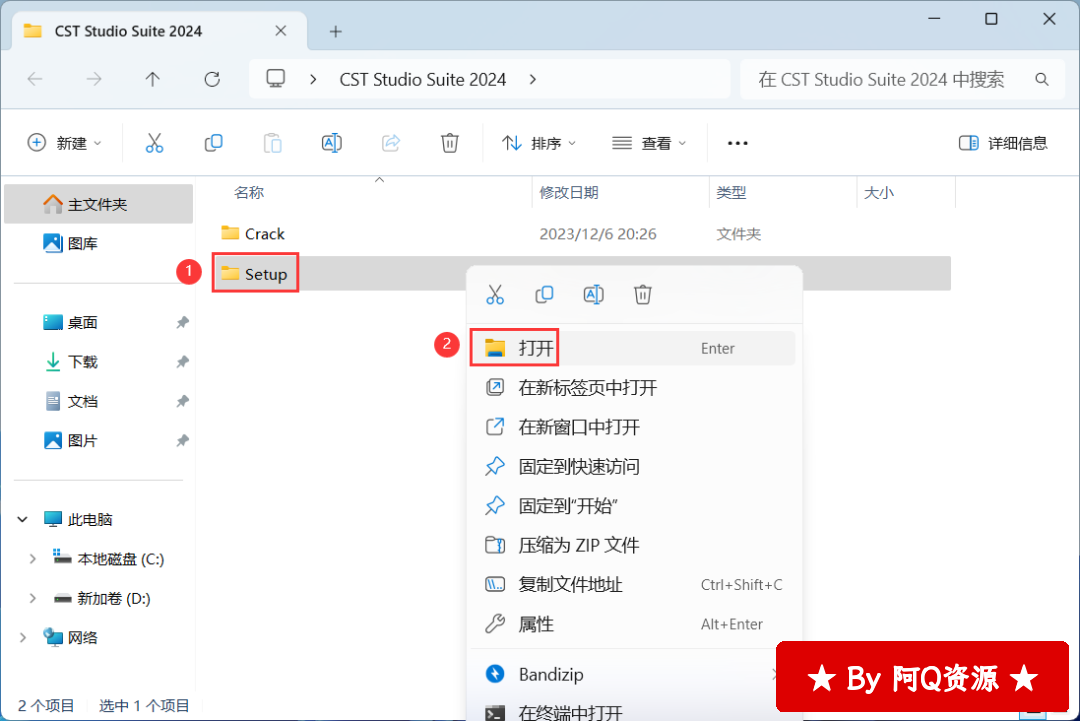Screen dimensions: 1080x721
Task: Add a new tab with the plus button
Action: [x=335, y=32]
